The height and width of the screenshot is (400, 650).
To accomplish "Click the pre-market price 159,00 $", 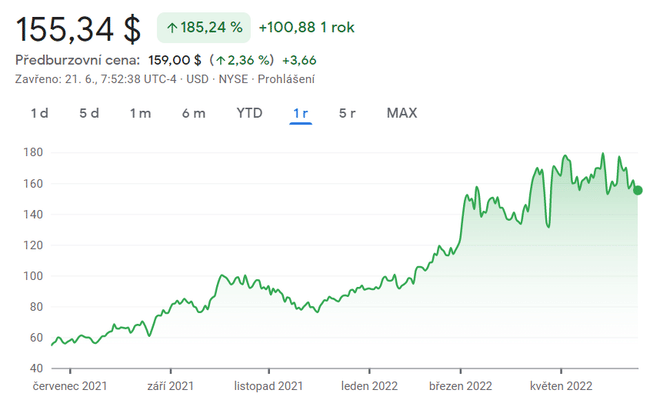I will click(176, 60).
